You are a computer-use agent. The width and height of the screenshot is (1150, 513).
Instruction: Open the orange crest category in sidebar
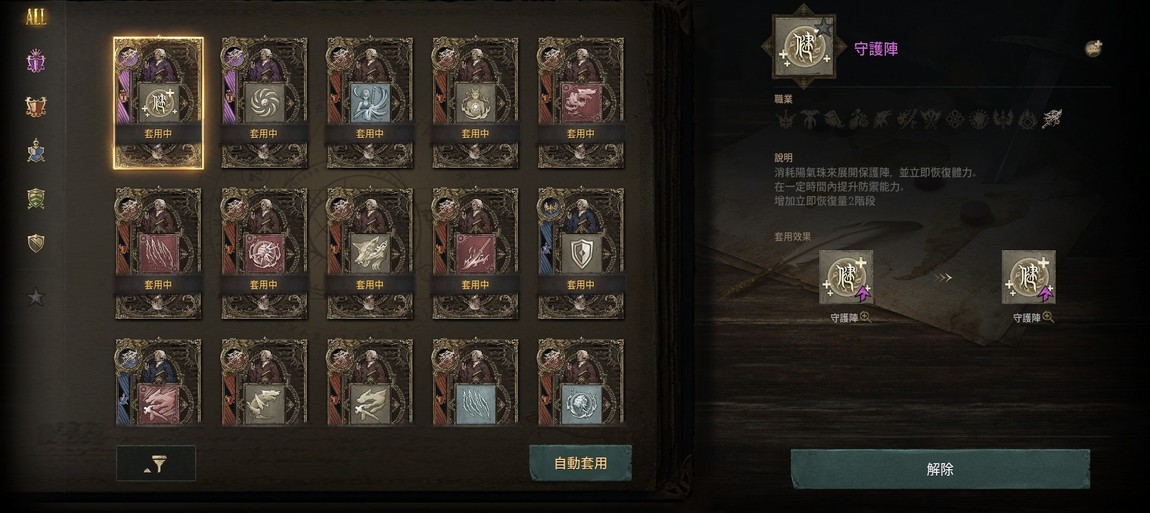coord(36,106)
